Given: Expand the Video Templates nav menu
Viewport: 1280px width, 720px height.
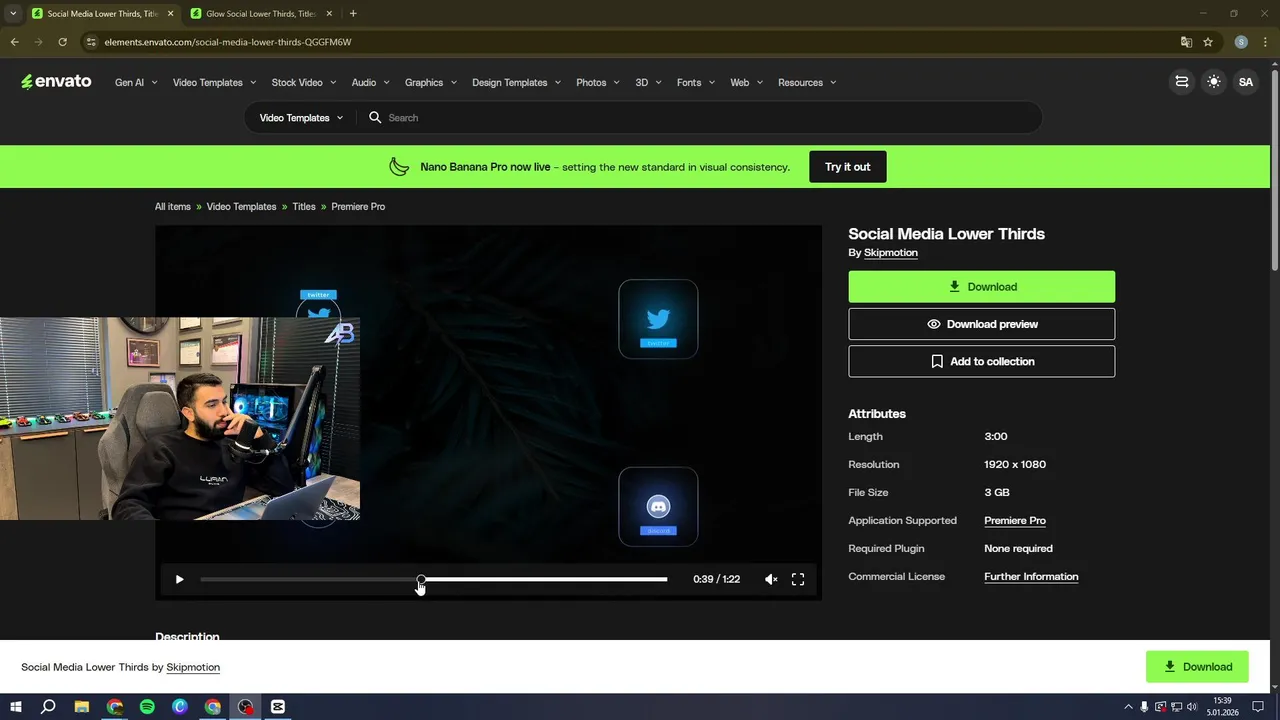Looking at the screenshot, I should 214,82.
